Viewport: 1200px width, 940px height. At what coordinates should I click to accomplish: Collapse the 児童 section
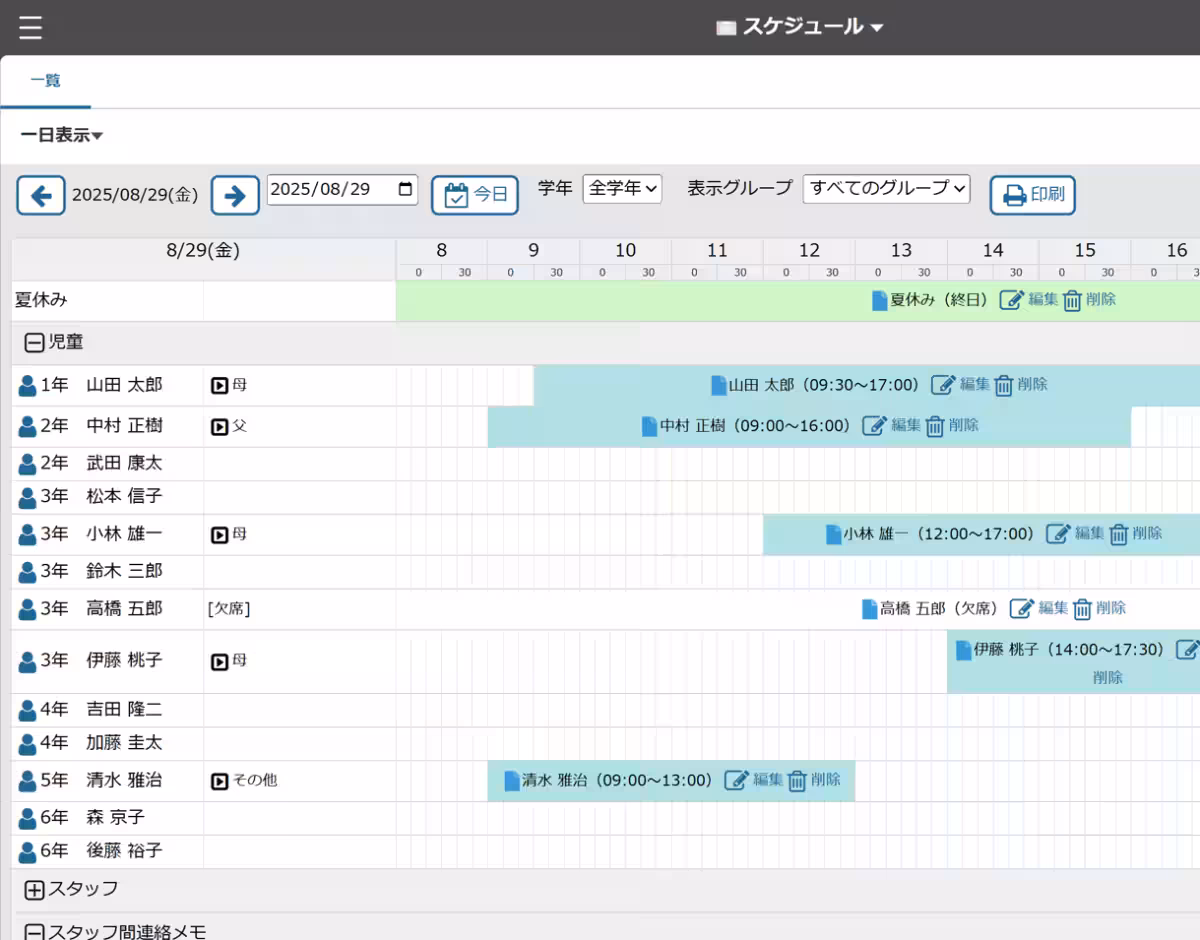click(x=34, y=343)
